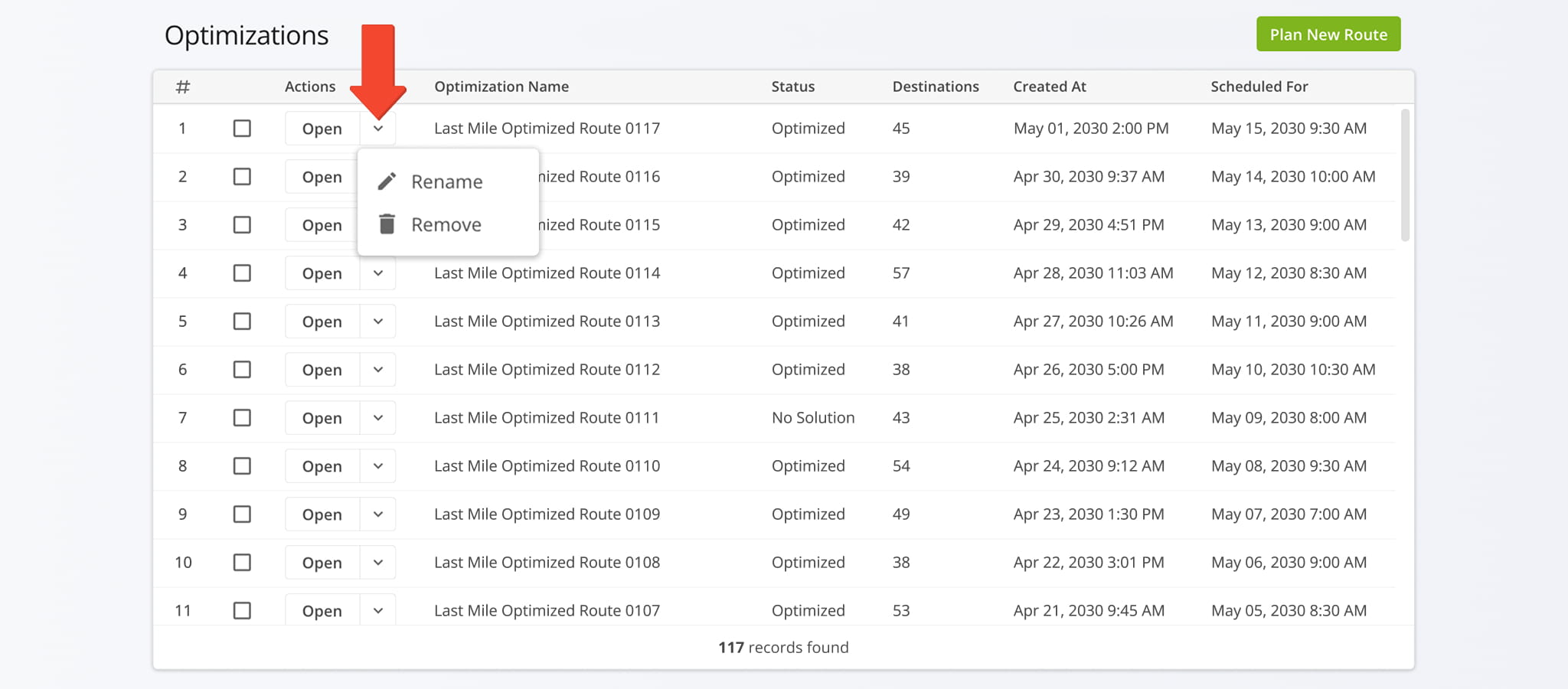Expand the action arrow for Route 0109
Screen dimensions: 1568x689
click(378, 514)
